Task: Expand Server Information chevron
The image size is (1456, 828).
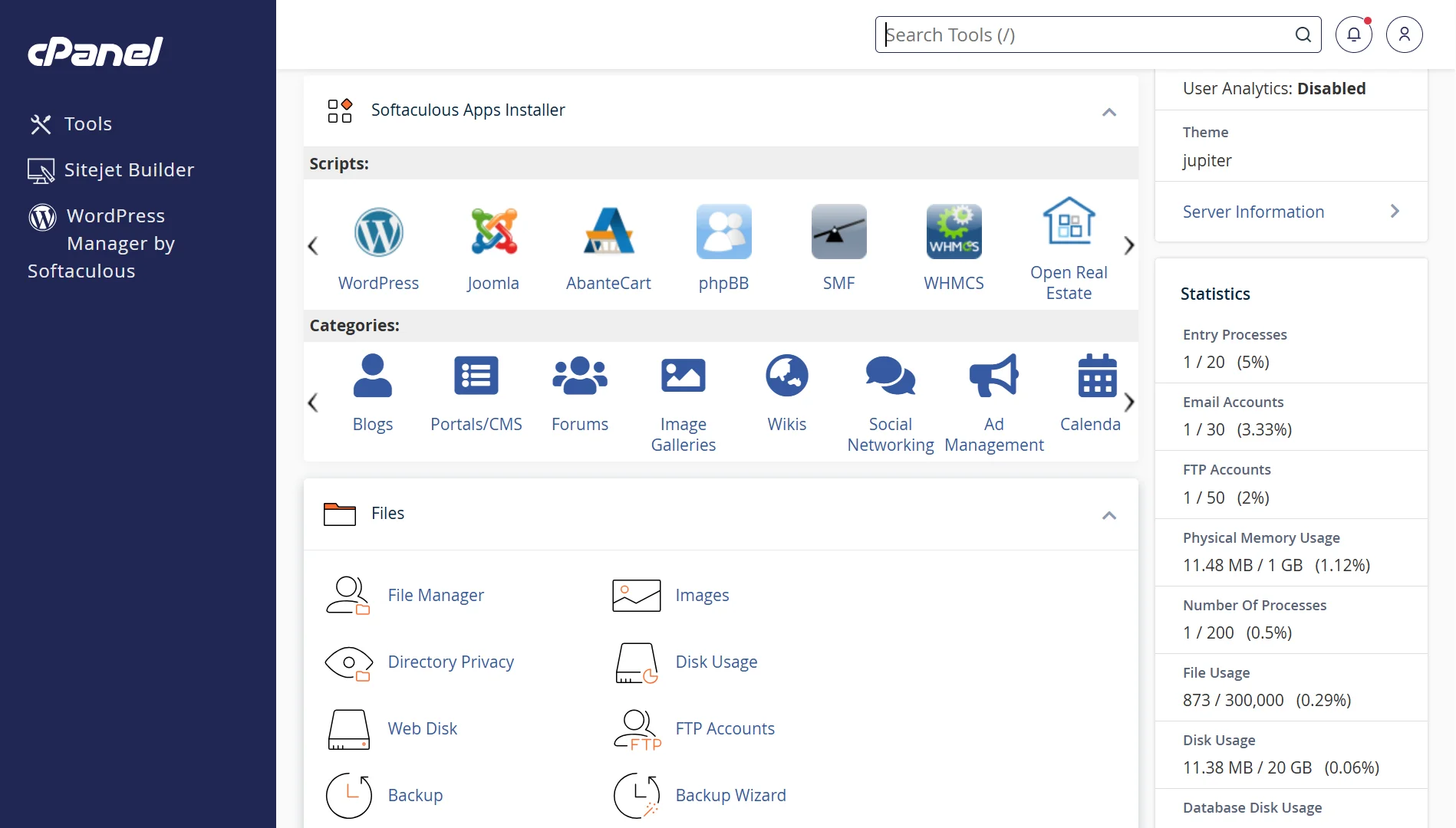Action: pyautogui.click(x=1395, y=212)
